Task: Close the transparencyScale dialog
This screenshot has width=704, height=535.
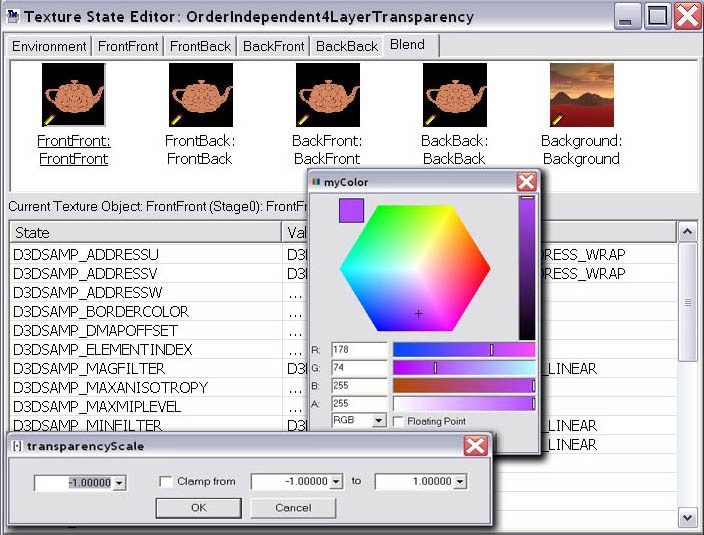Action: click(476, 446)
